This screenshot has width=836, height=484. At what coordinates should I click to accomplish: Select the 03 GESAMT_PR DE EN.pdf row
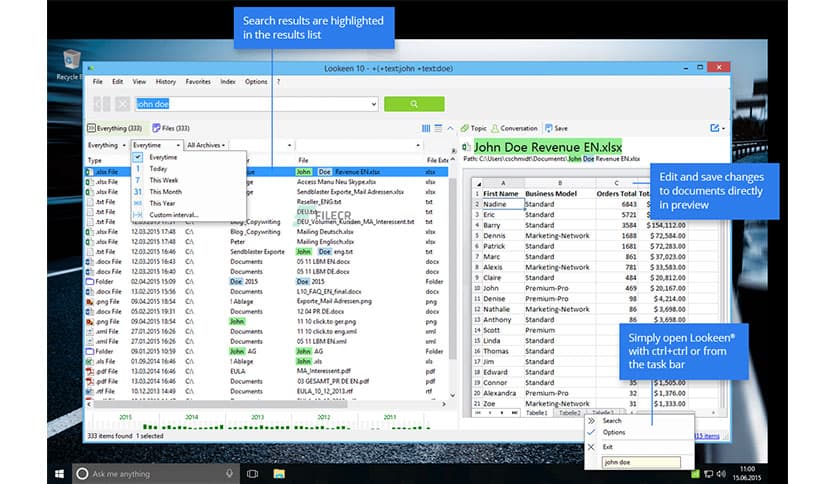[267, 381]
